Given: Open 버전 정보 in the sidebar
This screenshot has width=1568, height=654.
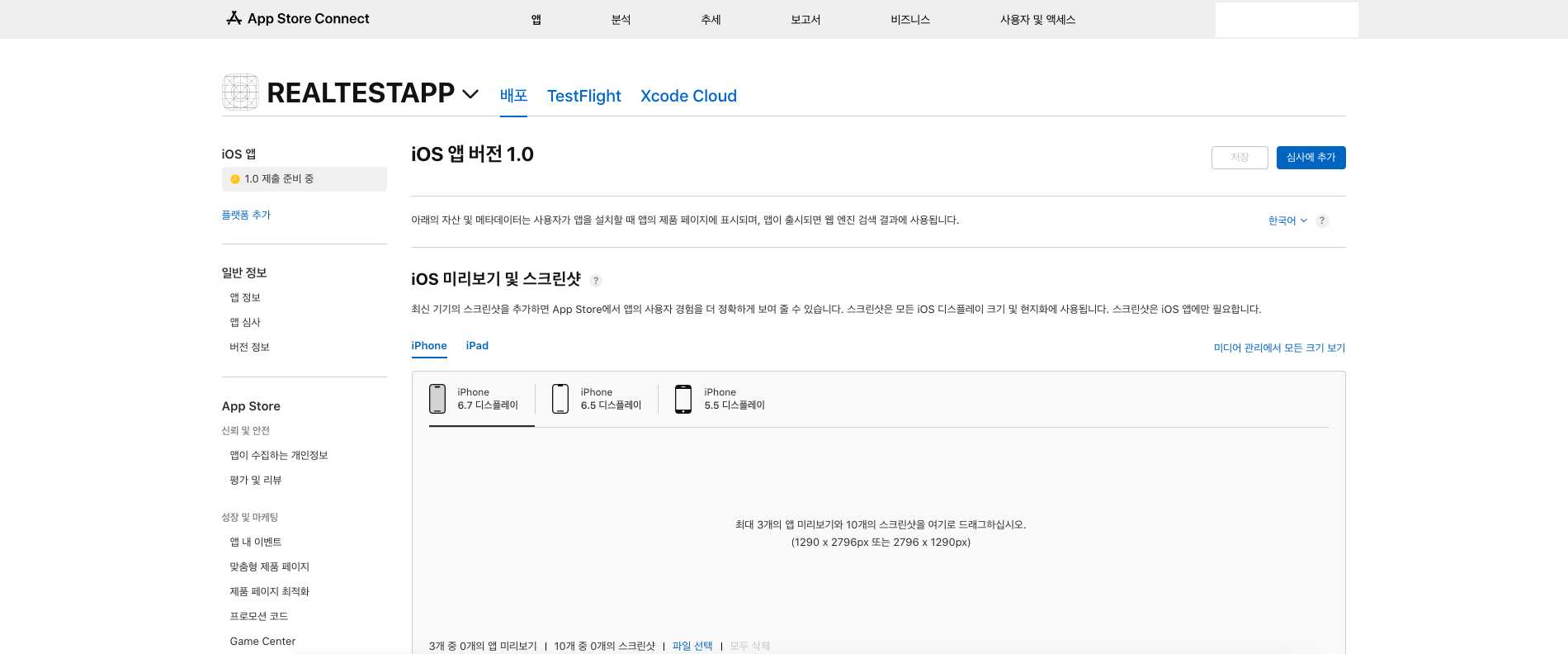Looking at the screenshot, I should (249, 347).
